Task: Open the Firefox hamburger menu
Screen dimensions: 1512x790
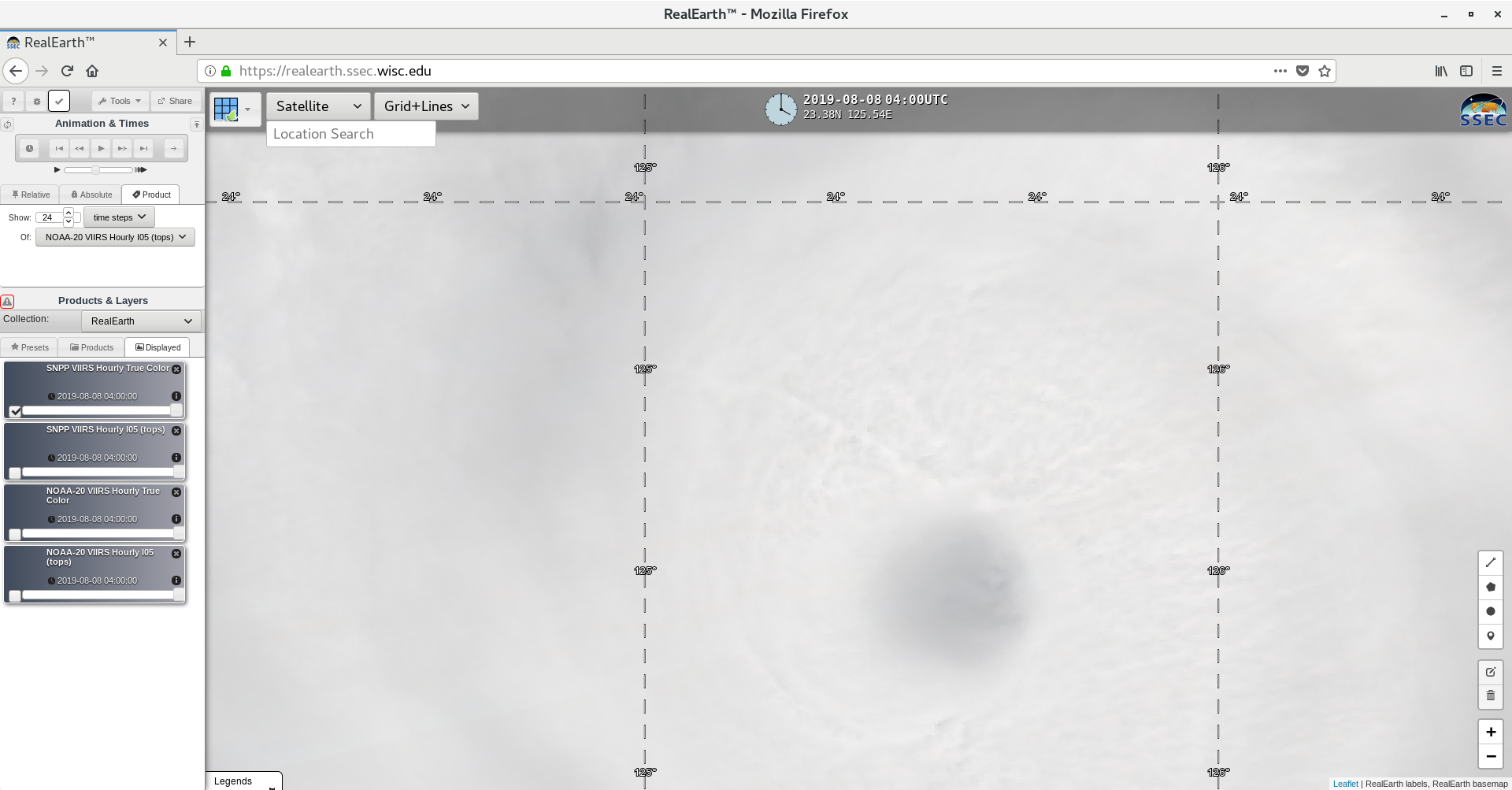Action: [x=1496, y=71]
